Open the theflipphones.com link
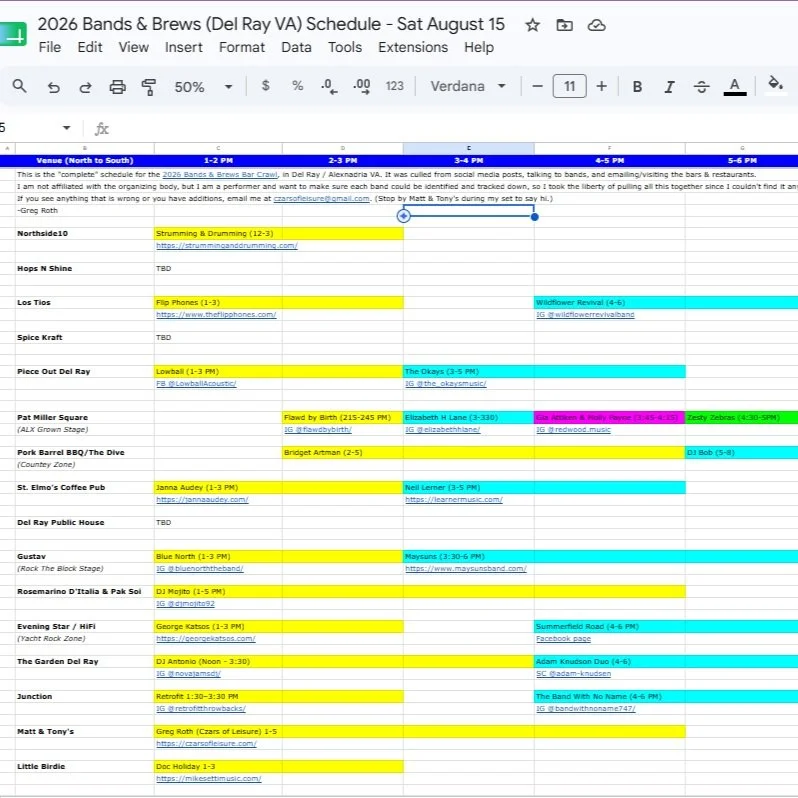 coord(216,315)
